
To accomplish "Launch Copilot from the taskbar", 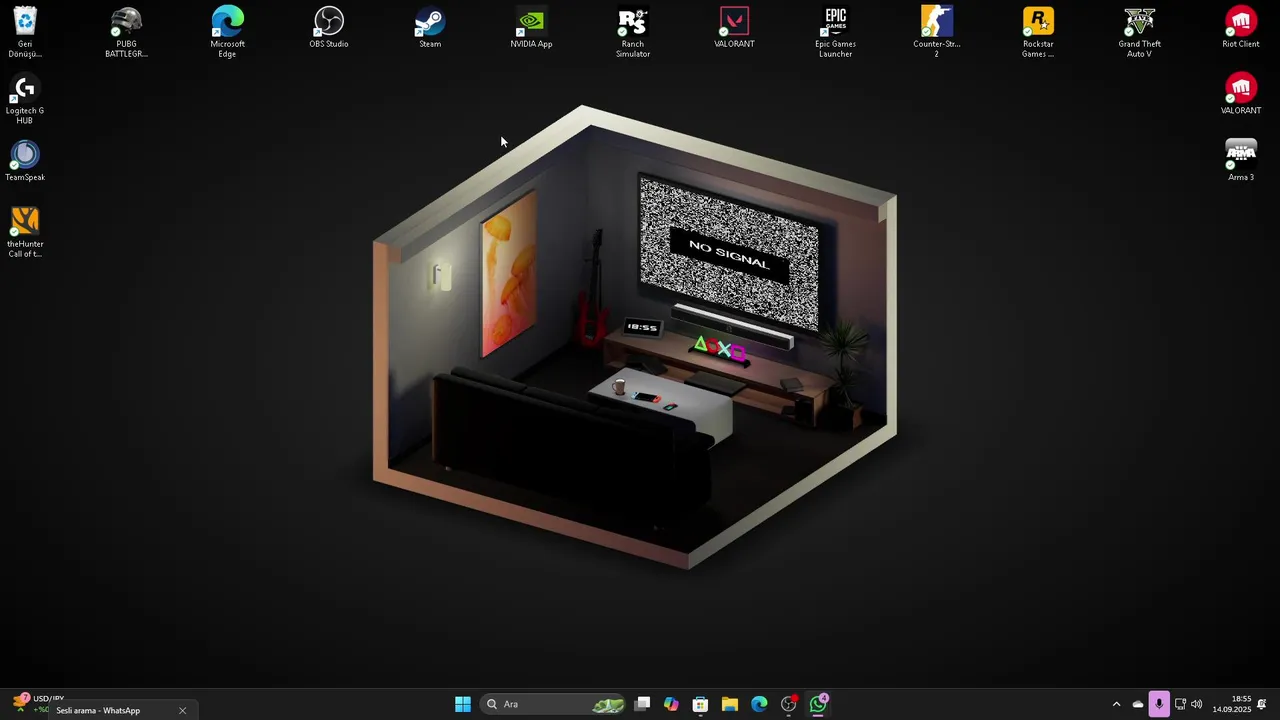I will coord(671,704).
